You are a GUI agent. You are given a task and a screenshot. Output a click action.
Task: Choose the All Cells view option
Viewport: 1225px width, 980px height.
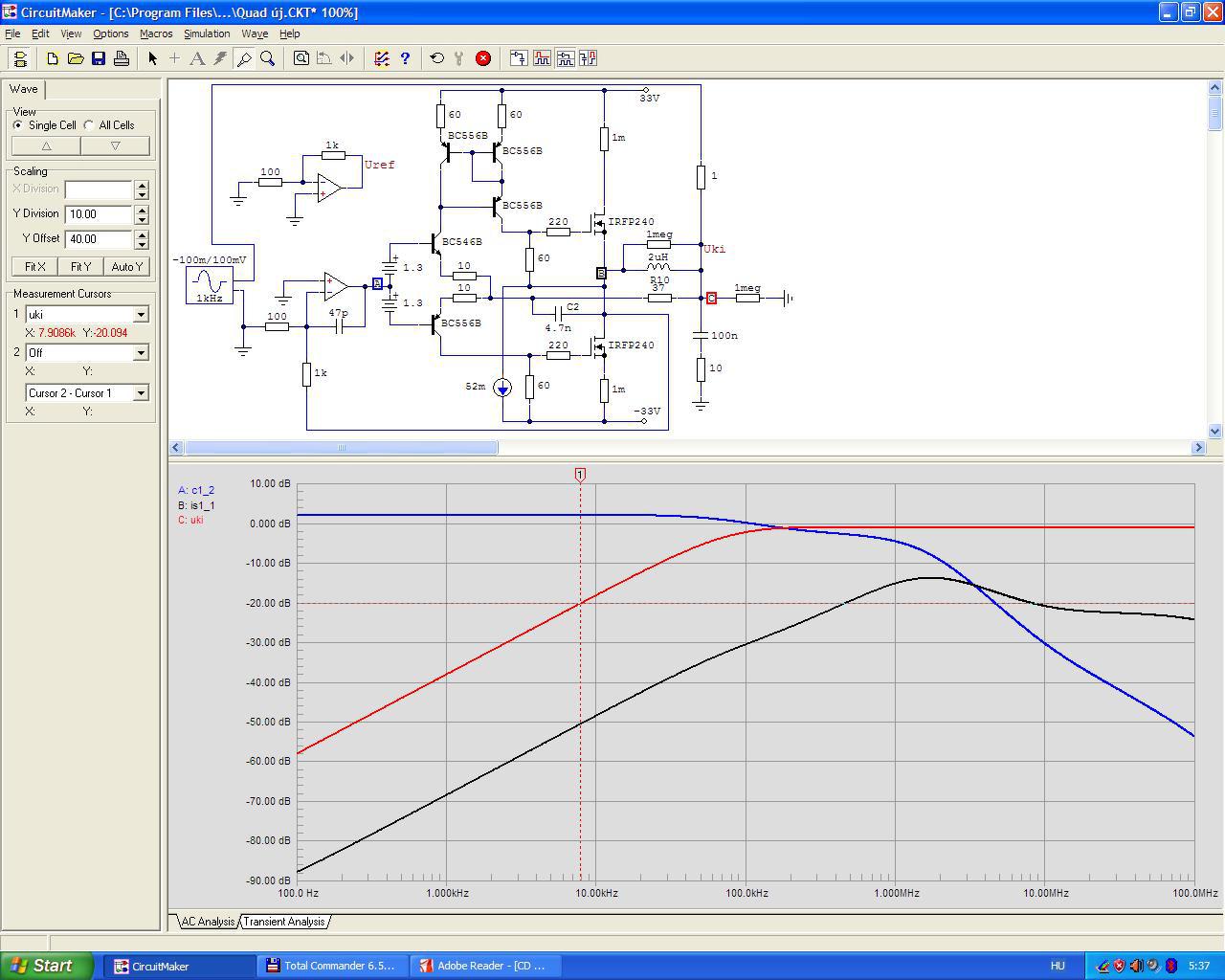tap(89, 125)
